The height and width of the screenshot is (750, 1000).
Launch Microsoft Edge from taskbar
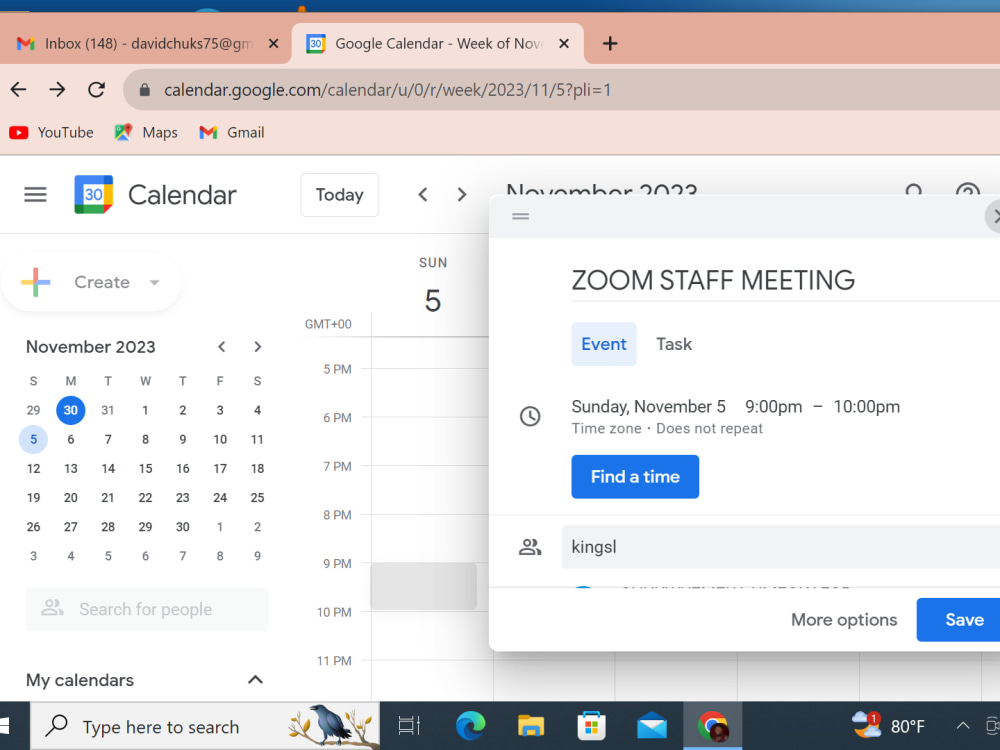click(x=471, y=726)
